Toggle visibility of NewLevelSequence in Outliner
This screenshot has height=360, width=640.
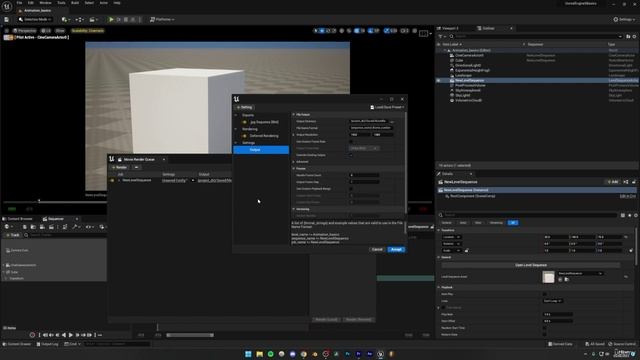click(x=439, y=80)
